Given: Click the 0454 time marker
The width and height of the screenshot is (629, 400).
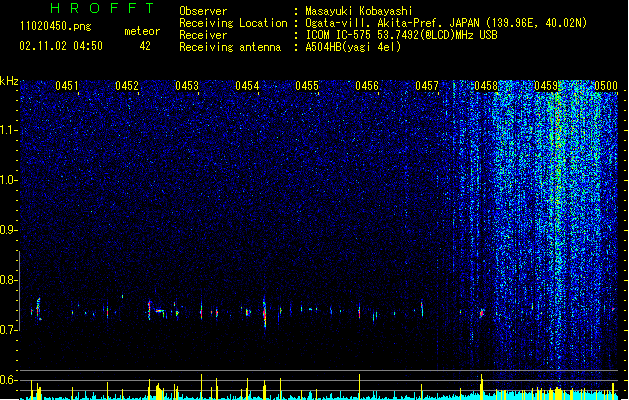Looking at the screenshot, I should click(x=247, y=86).
